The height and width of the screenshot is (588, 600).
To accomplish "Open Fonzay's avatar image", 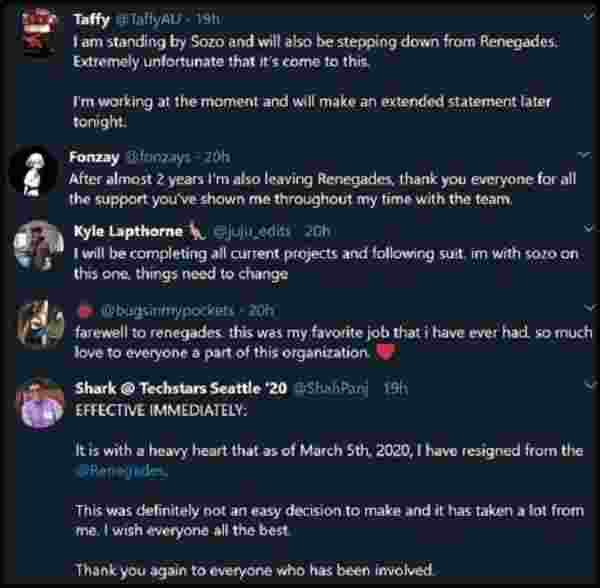I will [x=33, y=170].
